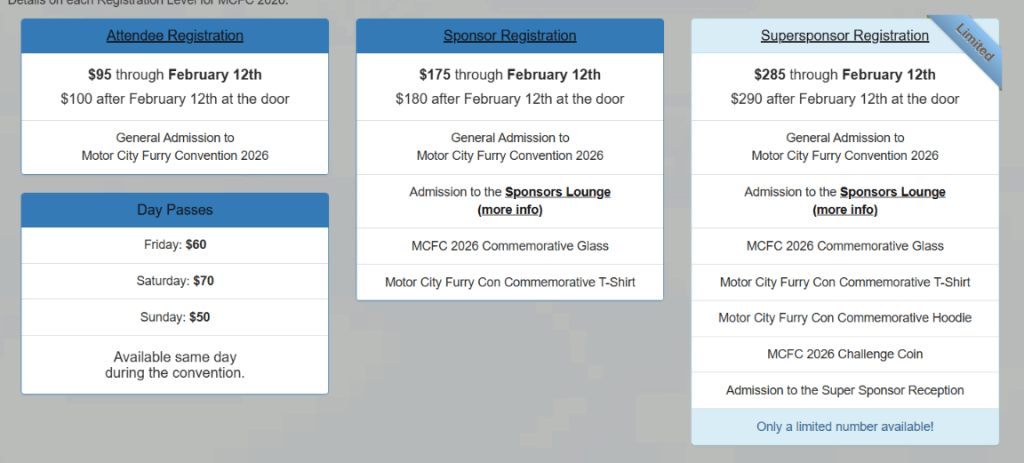The width and height of the screenshot is (1024, 463).
Task: Click the Super Sponsor Reception admission row
Action: coord(845,390)
